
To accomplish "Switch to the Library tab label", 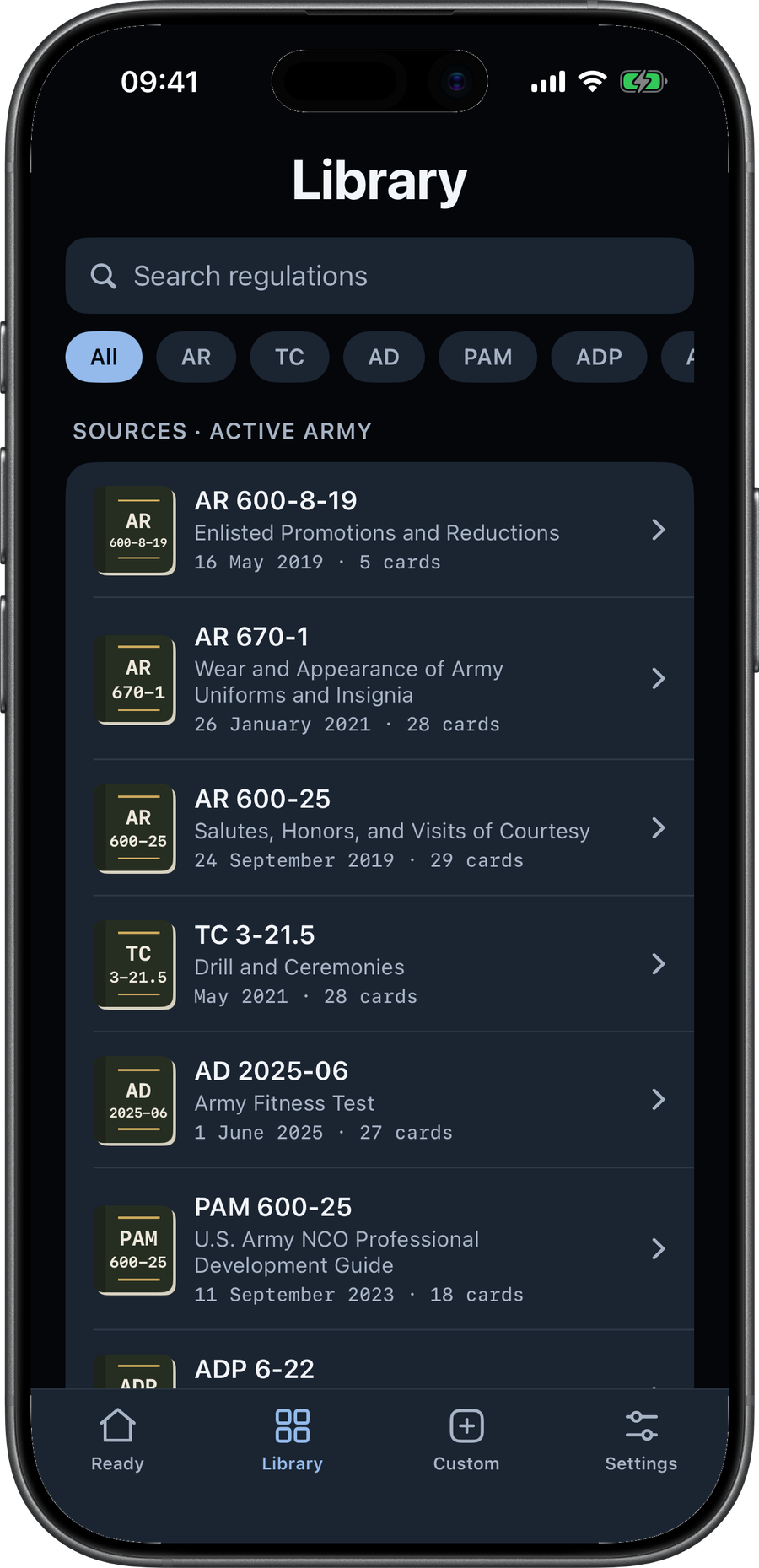I will pyautogui.click(x=293, y=1463).
